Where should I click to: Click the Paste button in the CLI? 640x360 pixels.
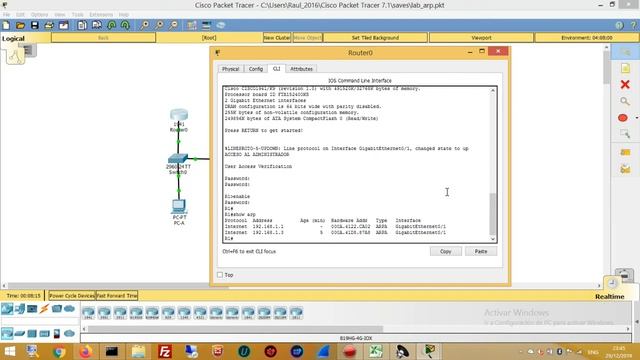click(x=481, y=251)
